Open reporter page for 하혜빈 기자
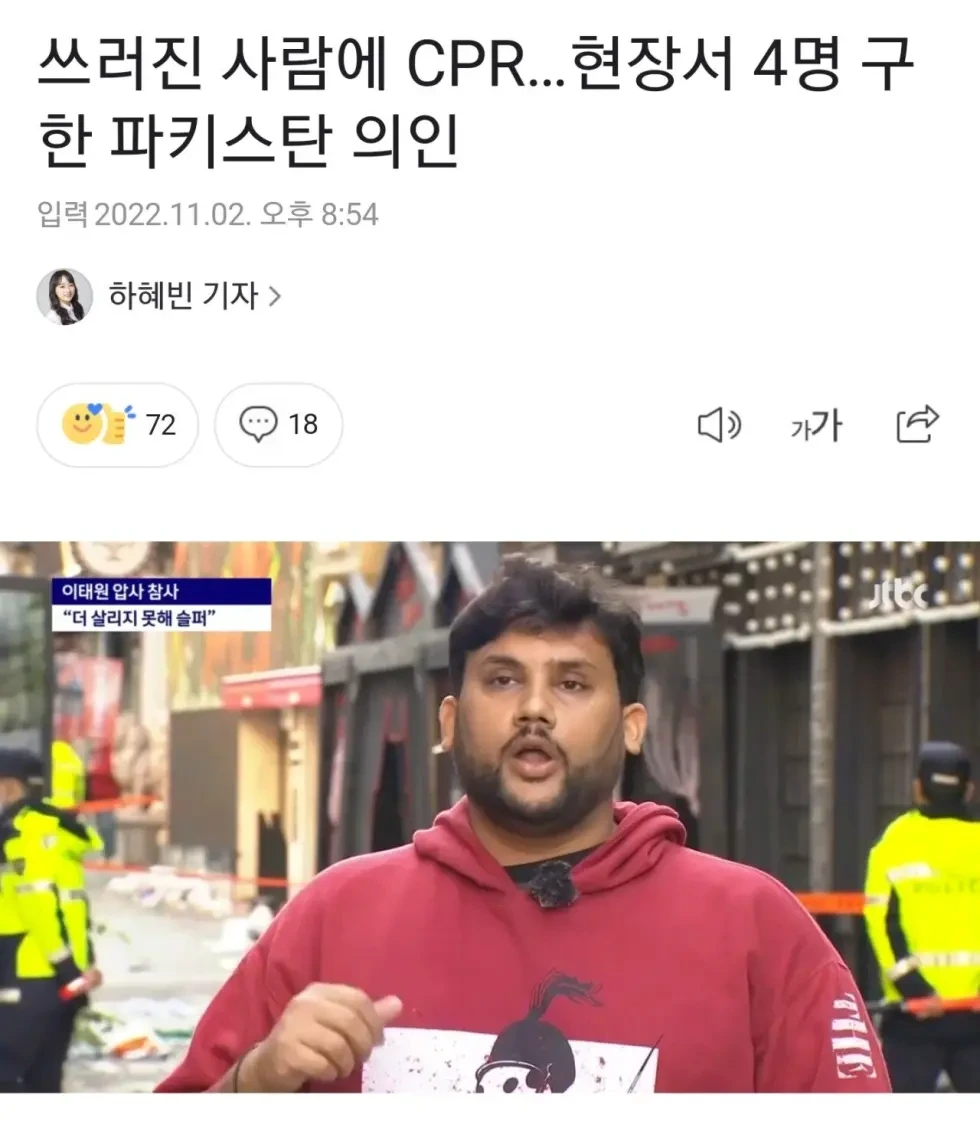This screenshot has width=980, height=1121. pos(183,296)
